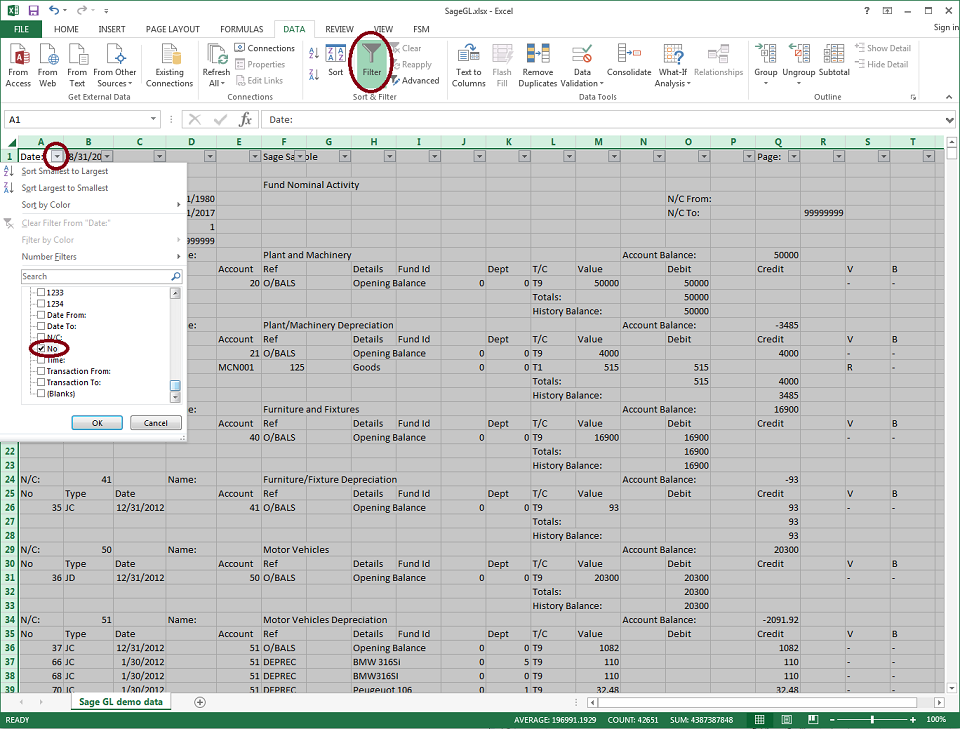Check the 'Date From:' filter checkbox
Screen dimensions: 960x729
(41, 315)
